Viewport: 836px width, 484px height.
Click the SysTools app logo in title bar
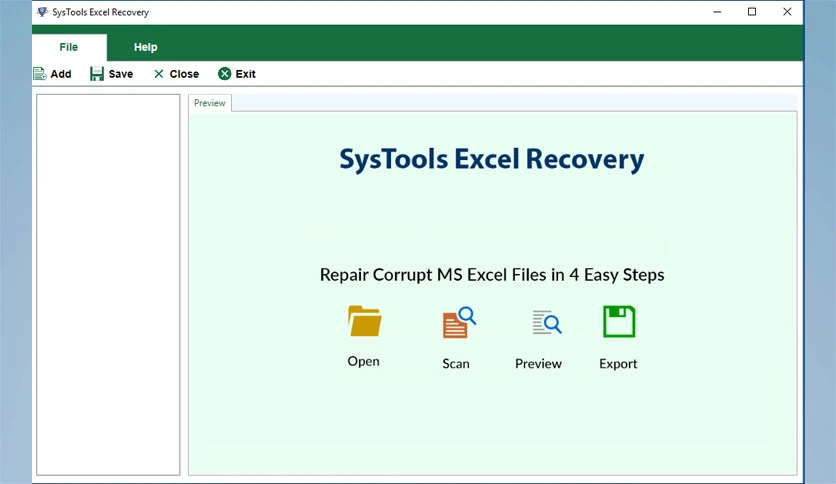pyautogui.click(x=42, y=12)
